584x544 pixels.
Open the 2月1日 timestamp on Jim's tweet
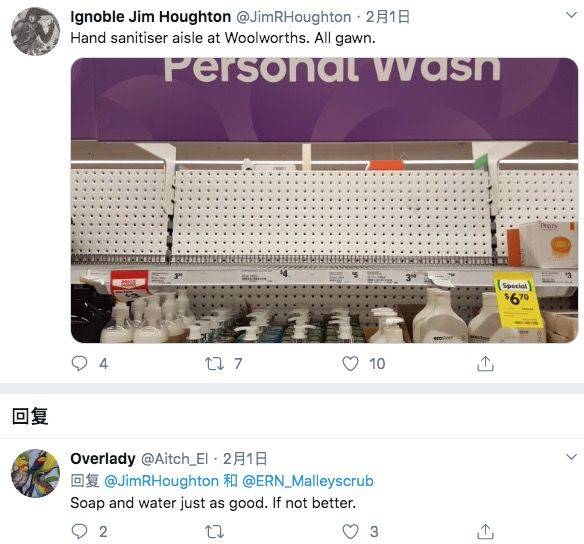[x=388, y=17]
